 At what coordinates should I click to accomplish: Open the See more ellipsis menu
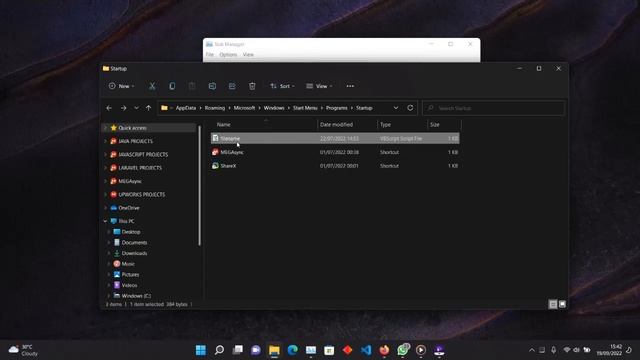click(350, 86)
